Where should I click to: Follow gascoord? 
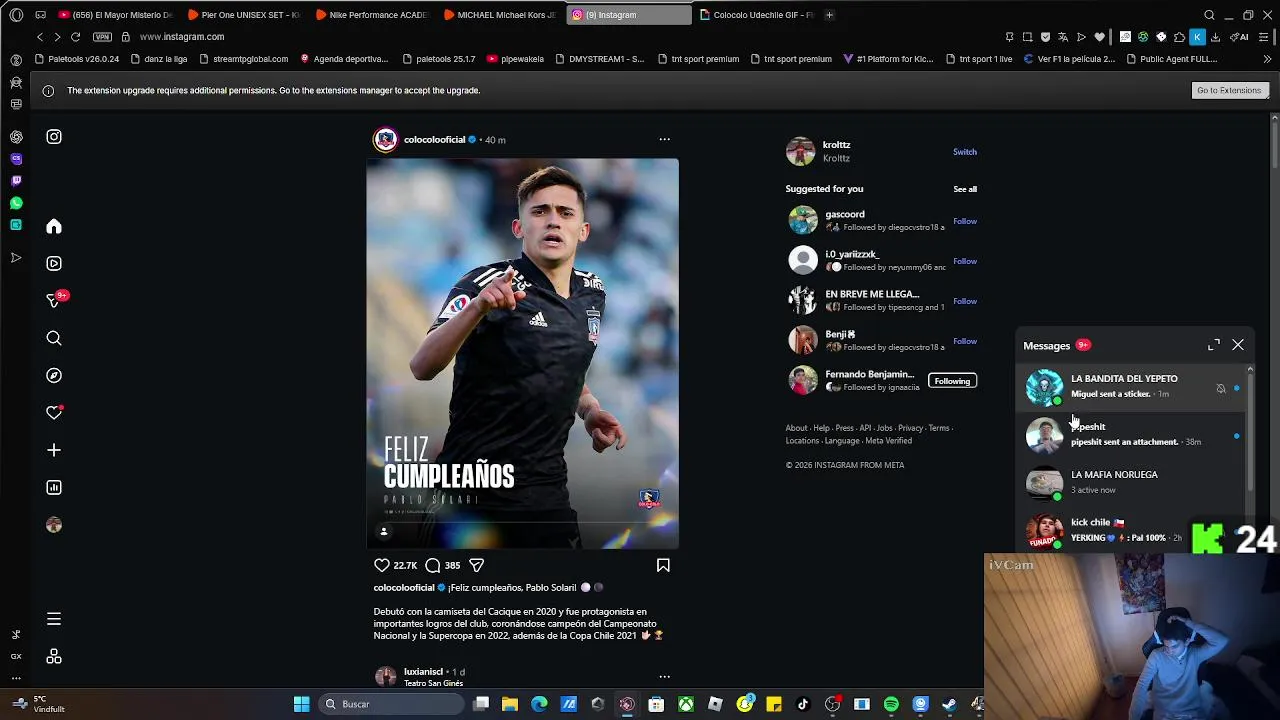(965, 221)
